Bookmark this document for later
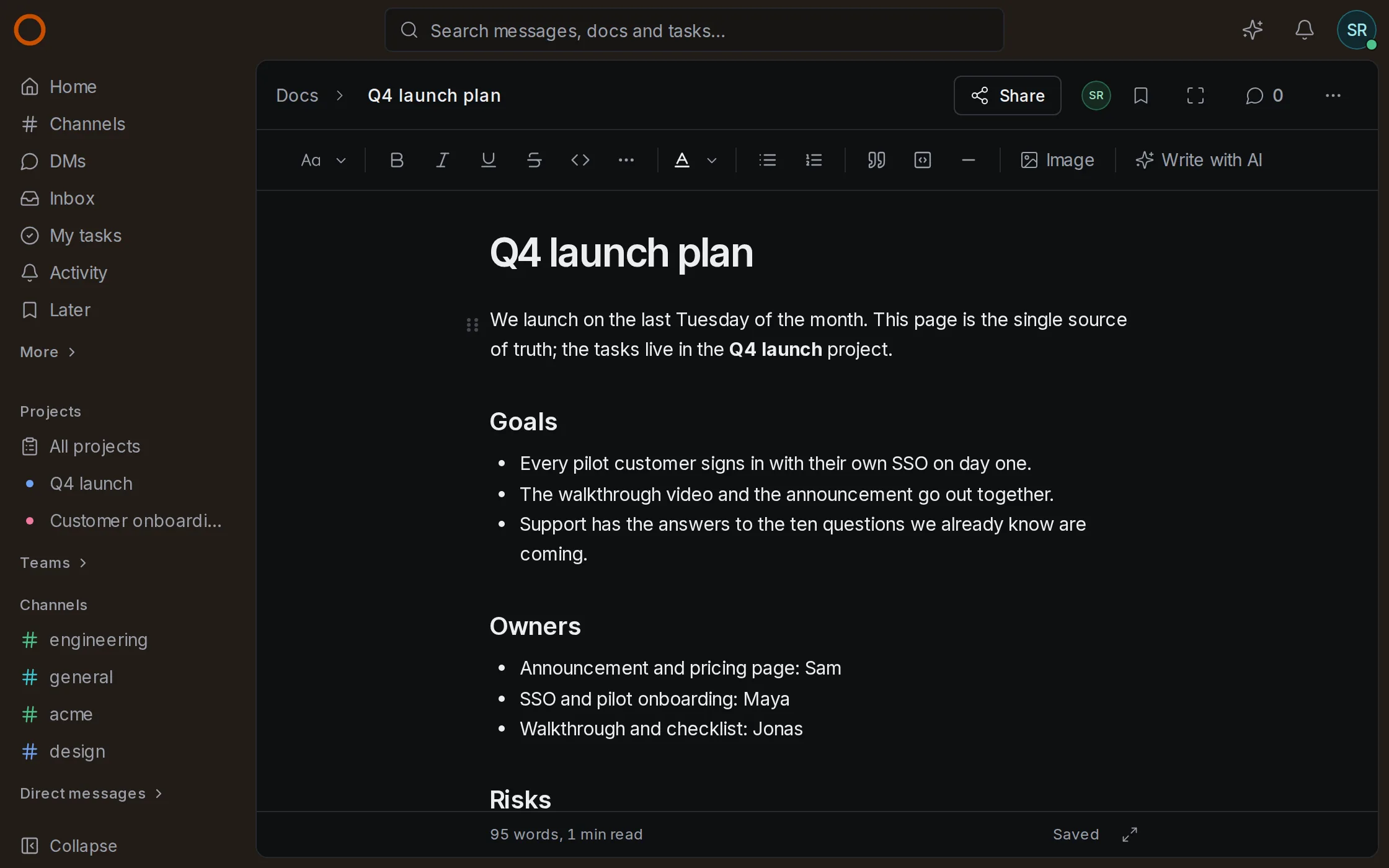Image resolution: width=1389 pixels, height=868 pixels. click(1141, 95)
